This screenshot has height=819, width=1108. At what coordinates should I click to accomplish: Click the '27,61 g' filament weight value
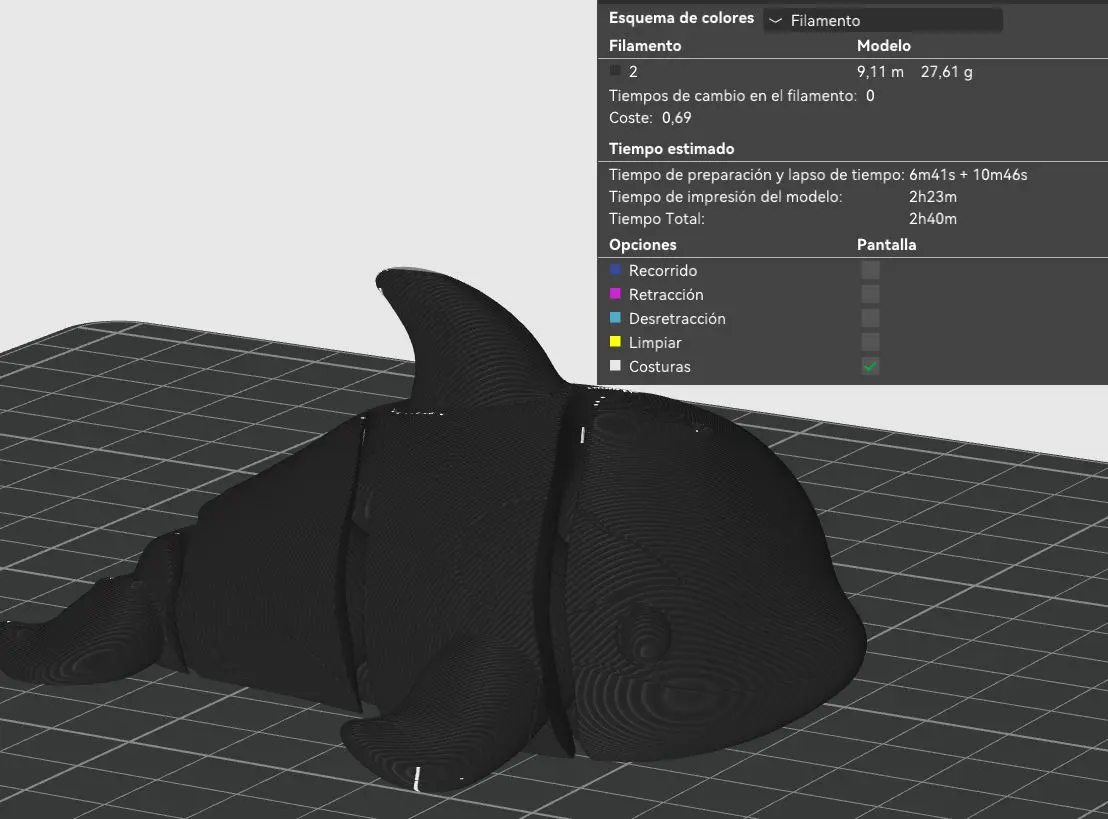(x=946, y=71)
